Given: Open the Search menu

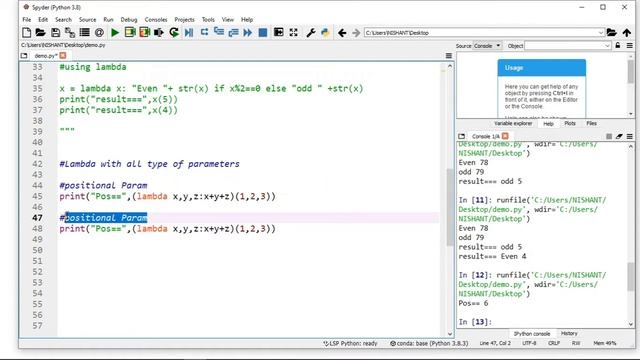Looking at the screenshot, I should click(x=63, y=20).
